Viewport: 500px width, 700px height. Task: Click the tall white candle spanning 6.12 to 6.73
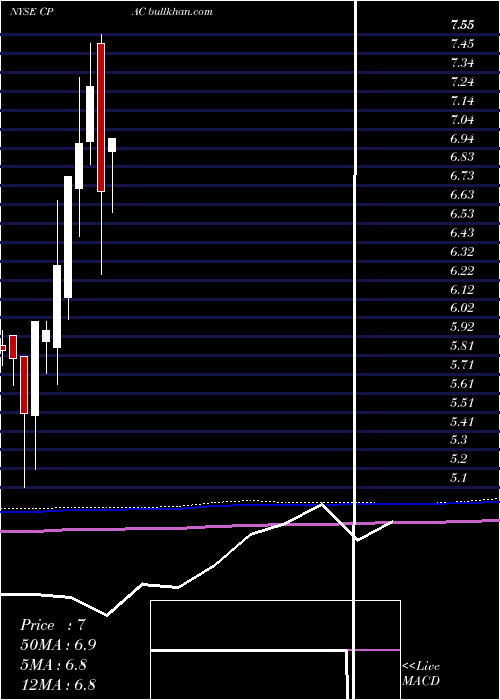tap(68, 237)
